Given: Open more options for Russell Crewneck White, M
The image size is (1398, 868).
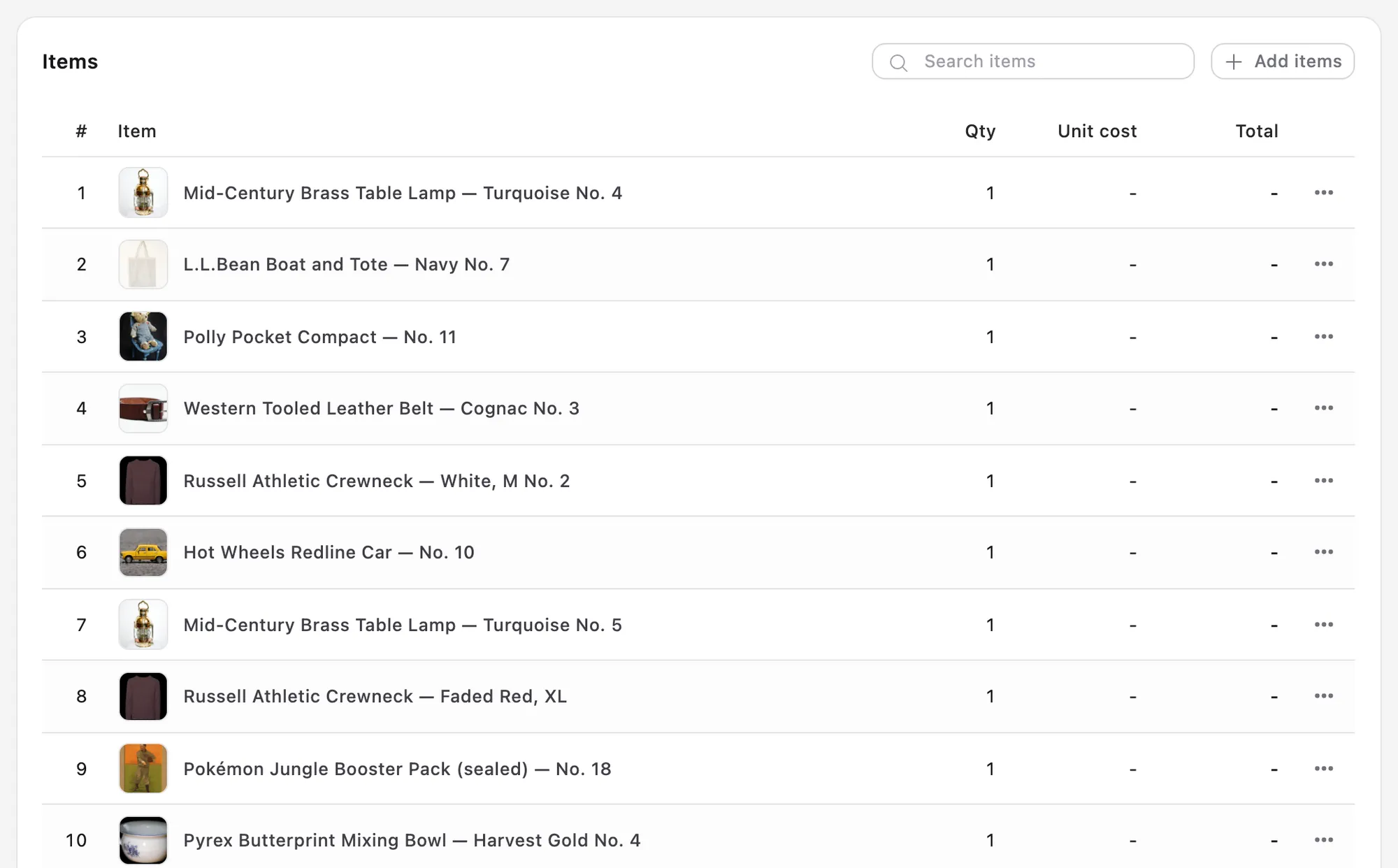Looking at the screenshot, I should (1323, 480).
